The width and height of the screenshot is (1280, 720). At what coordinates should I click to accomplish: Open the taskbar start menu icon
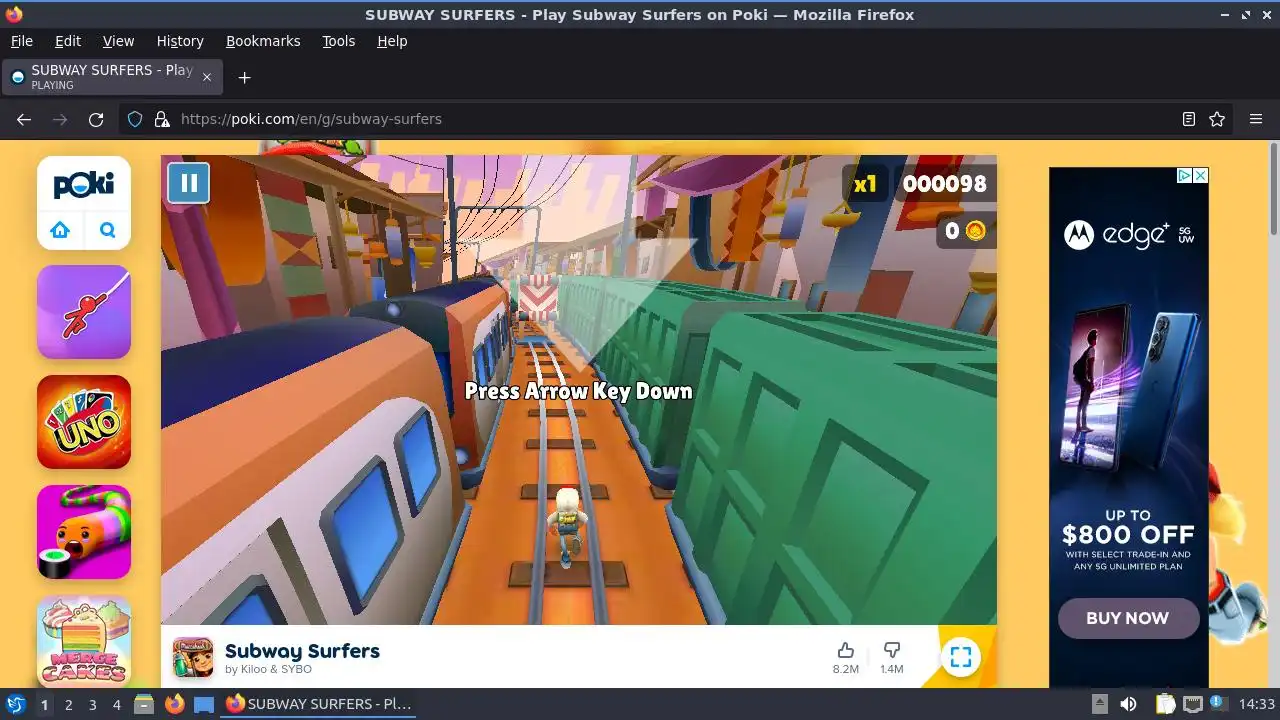[16, 704]
